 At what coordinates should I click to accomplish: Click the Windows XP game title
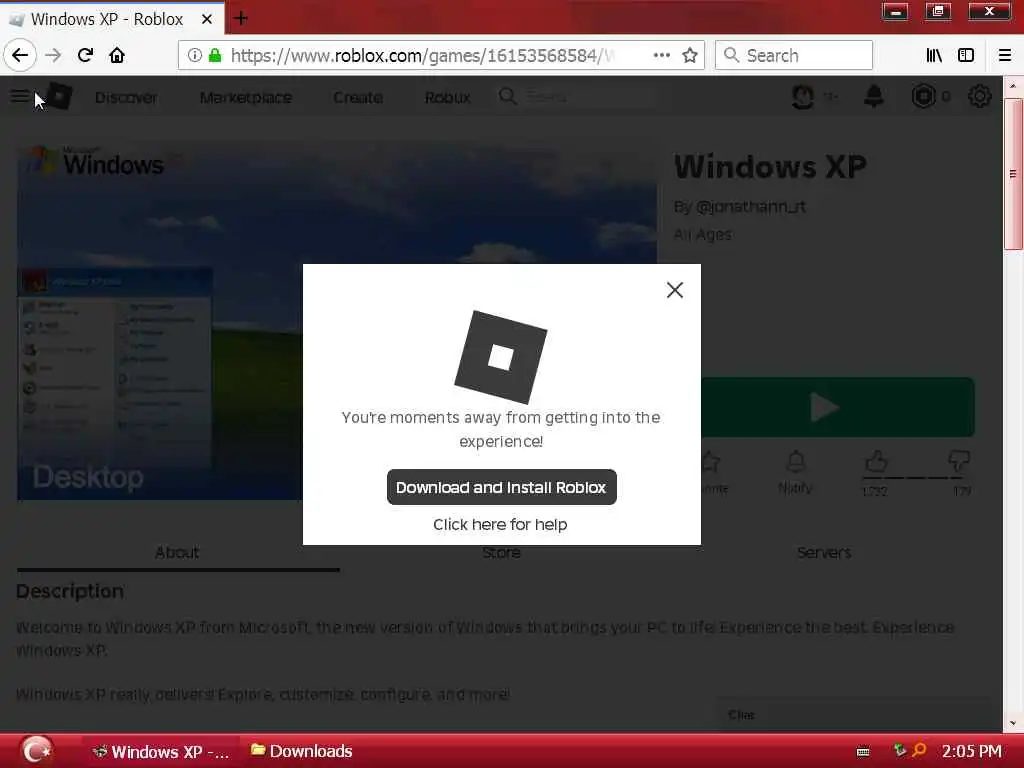[x=771, y=167]
